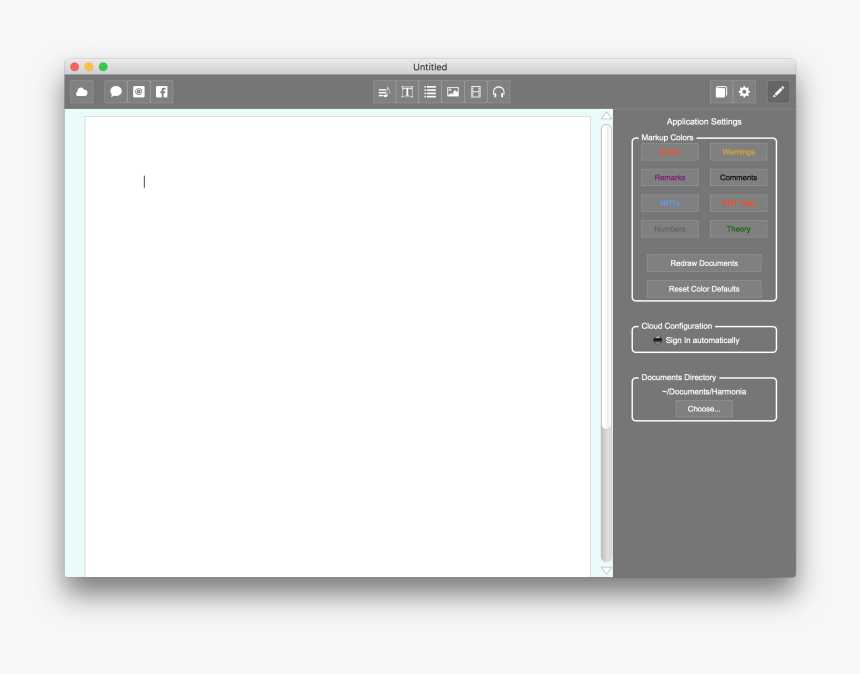Click the speech bubble chat icon
Screen dimensions: 860x674
(116, 92)
